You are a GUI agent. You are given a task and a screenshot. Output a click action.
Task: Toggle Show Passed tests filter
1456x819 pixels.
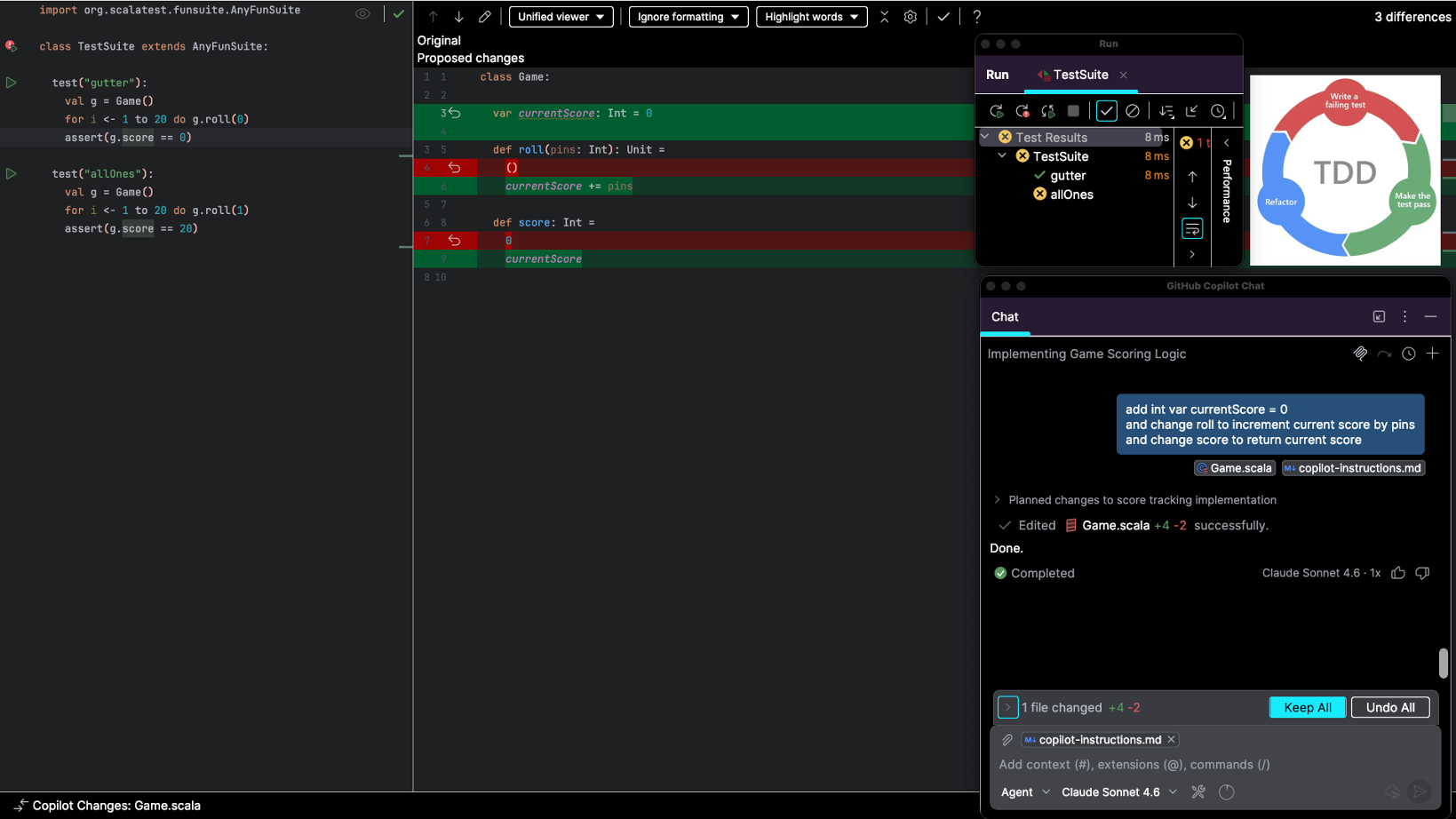point(1106,111)
